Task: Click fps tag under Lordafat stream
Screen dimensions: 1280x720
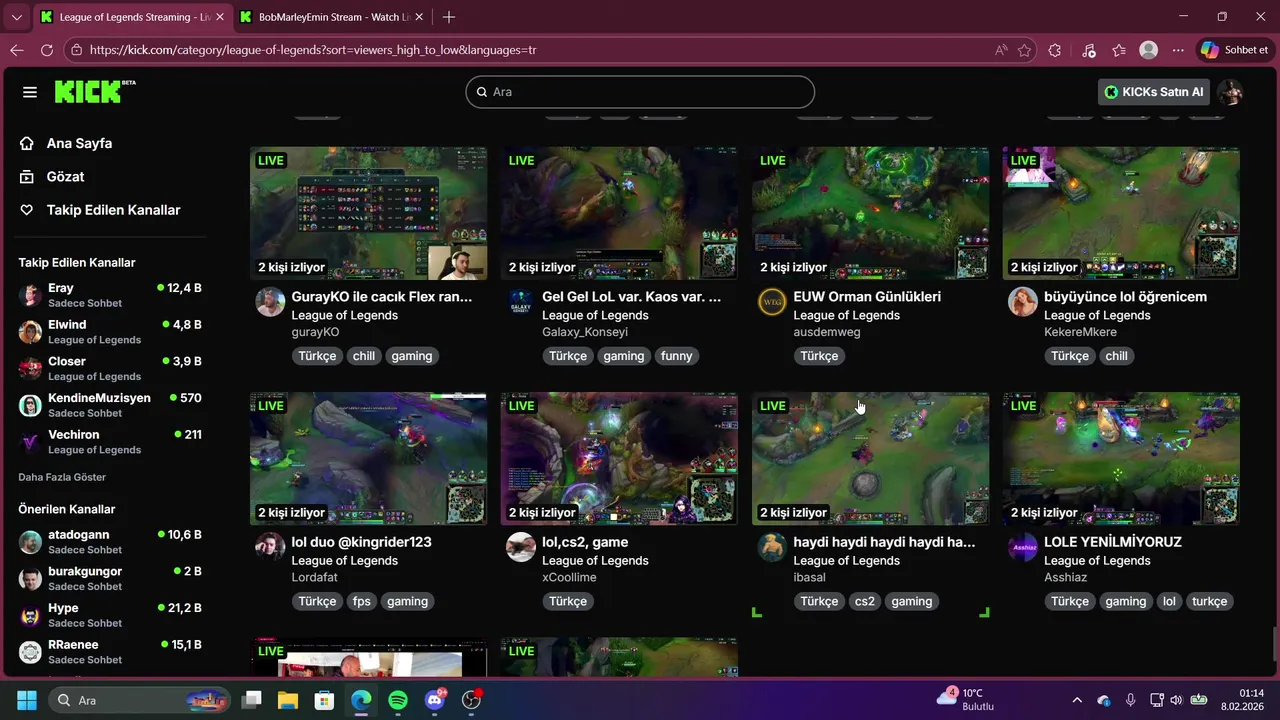Action: pyautogui.click(x=361, y=601)
